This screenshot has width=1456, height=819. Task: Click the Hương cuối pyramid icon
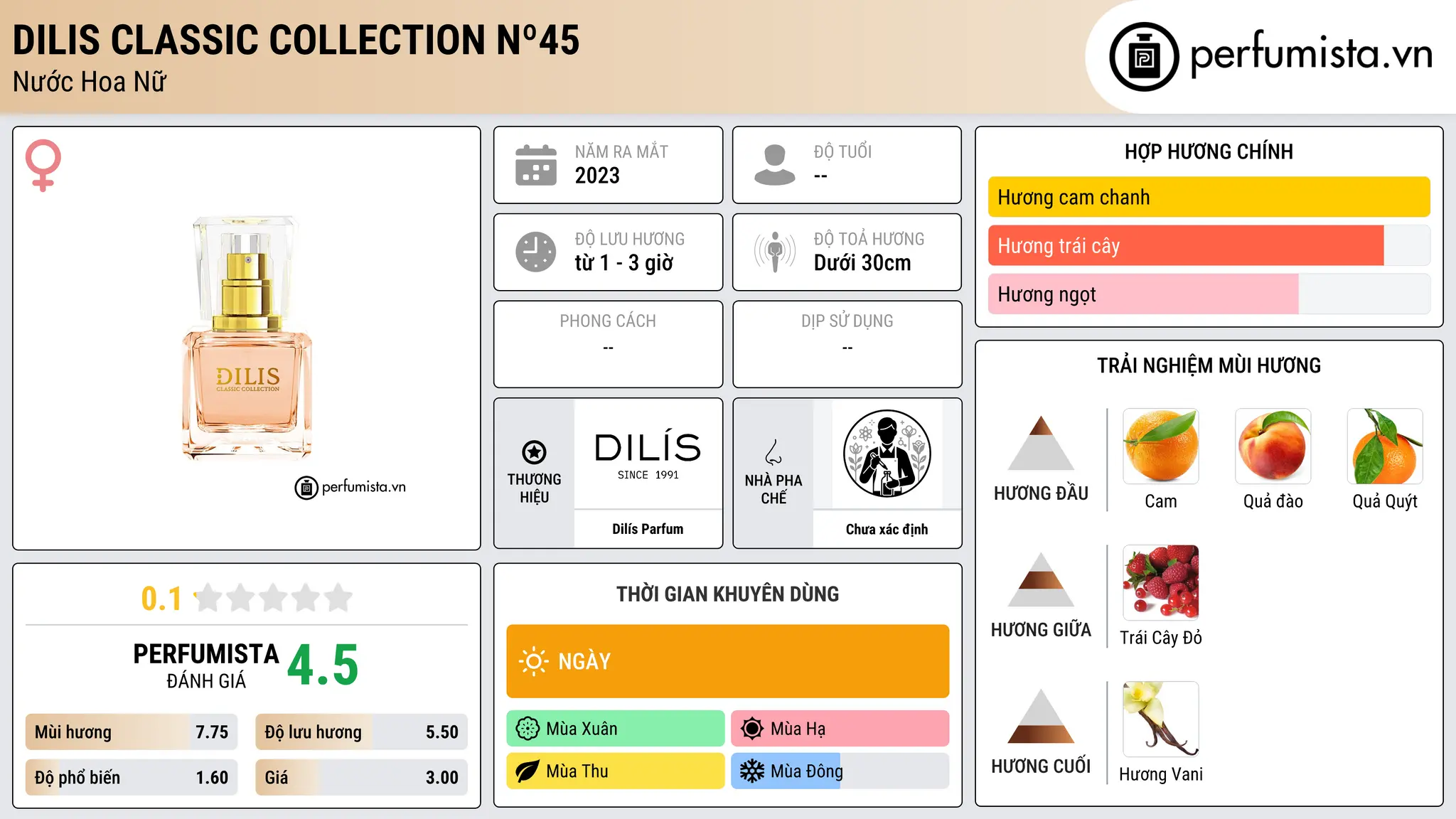1041,716
